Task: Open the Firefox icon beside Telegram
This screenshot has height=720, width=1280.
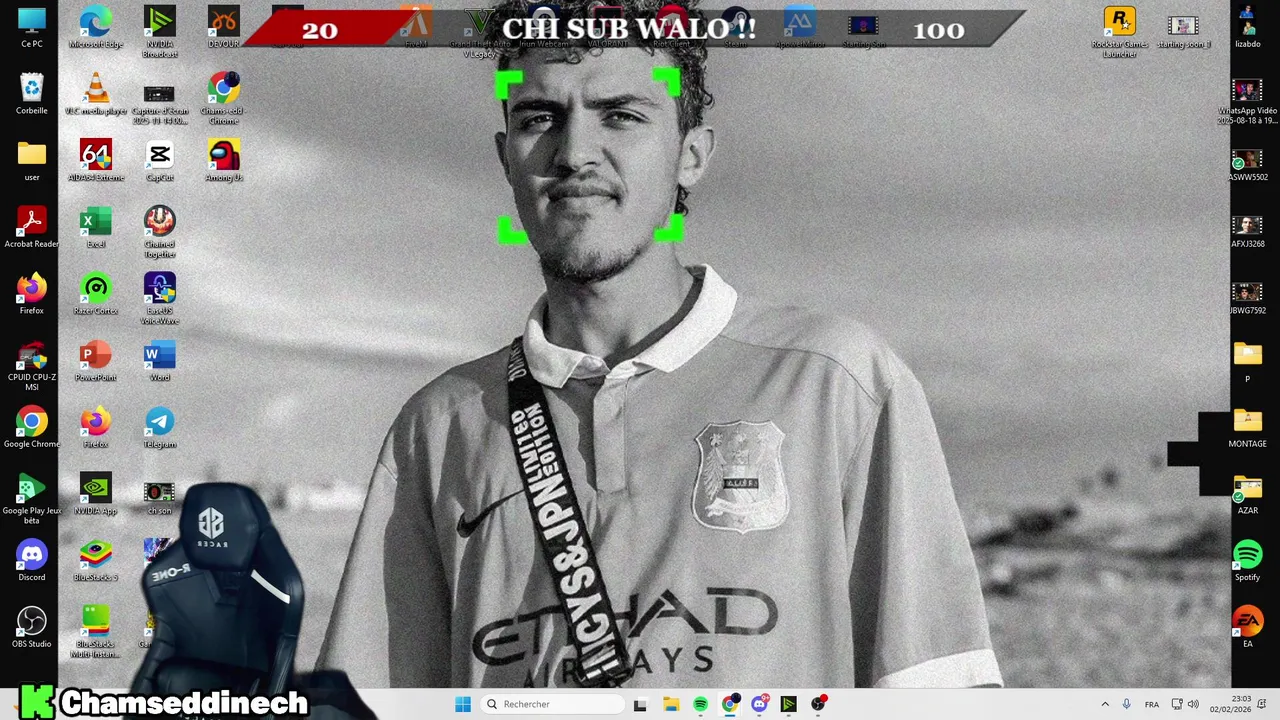Action: pyautogui.click(x=96, y=427)
